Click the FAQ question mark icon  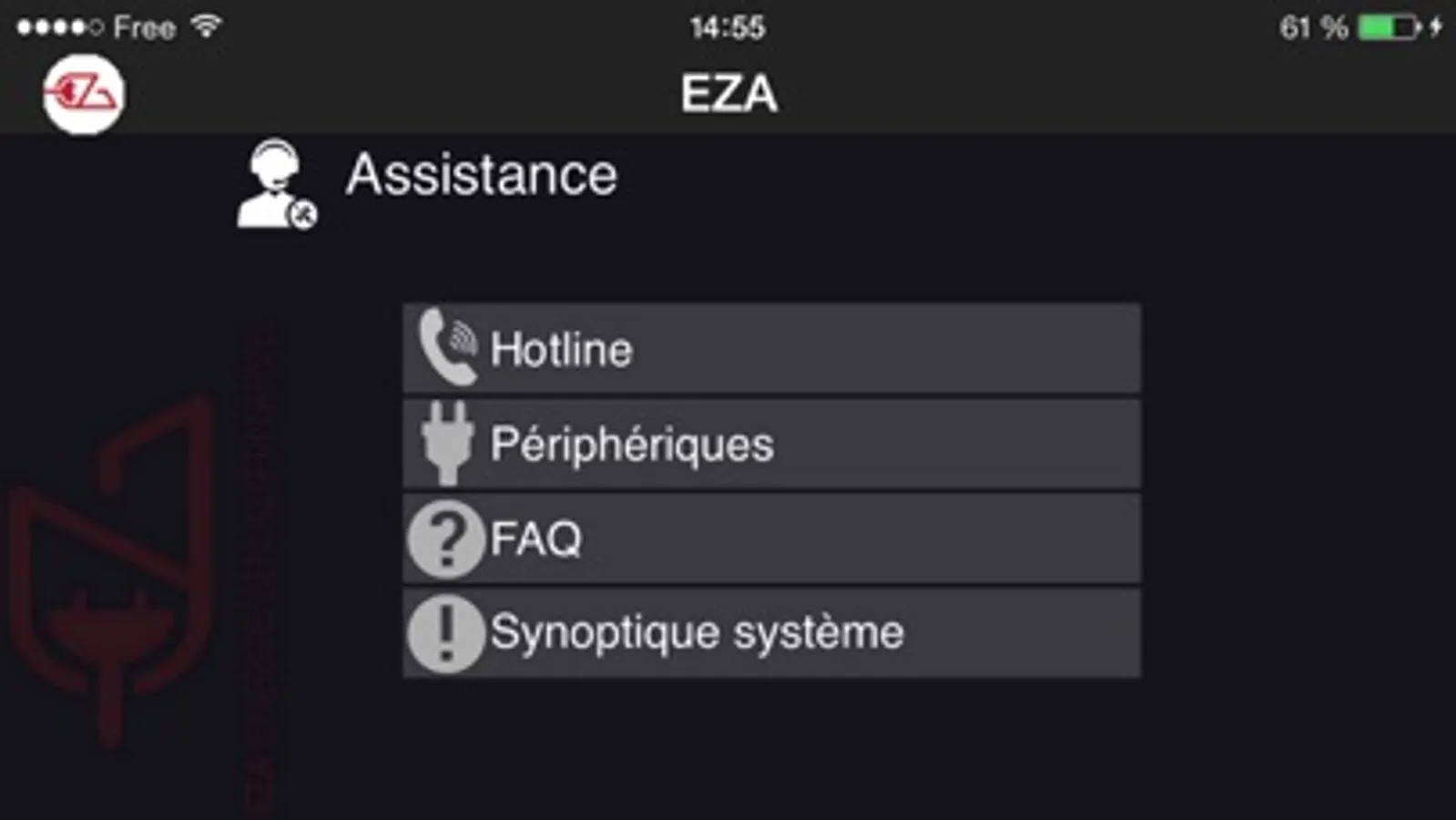point(445,538)
